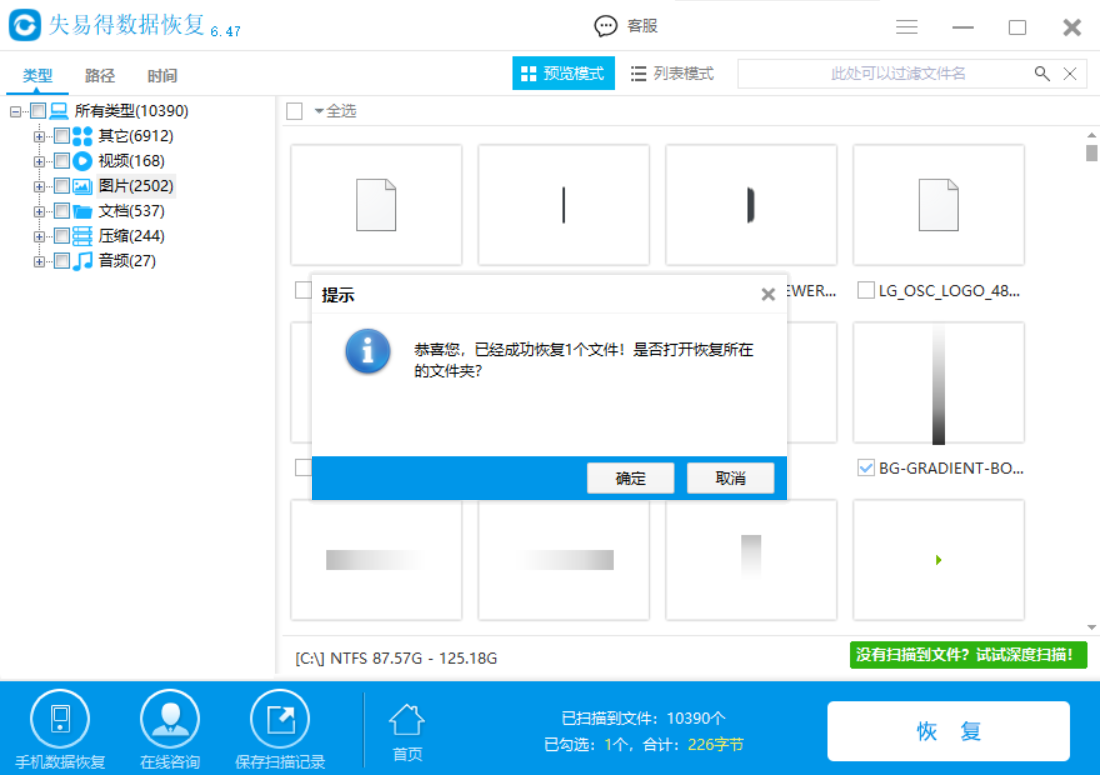Check the 图片 category checkbox
This screenshot has height=775, width=1100.
click(x=60, y=185)
